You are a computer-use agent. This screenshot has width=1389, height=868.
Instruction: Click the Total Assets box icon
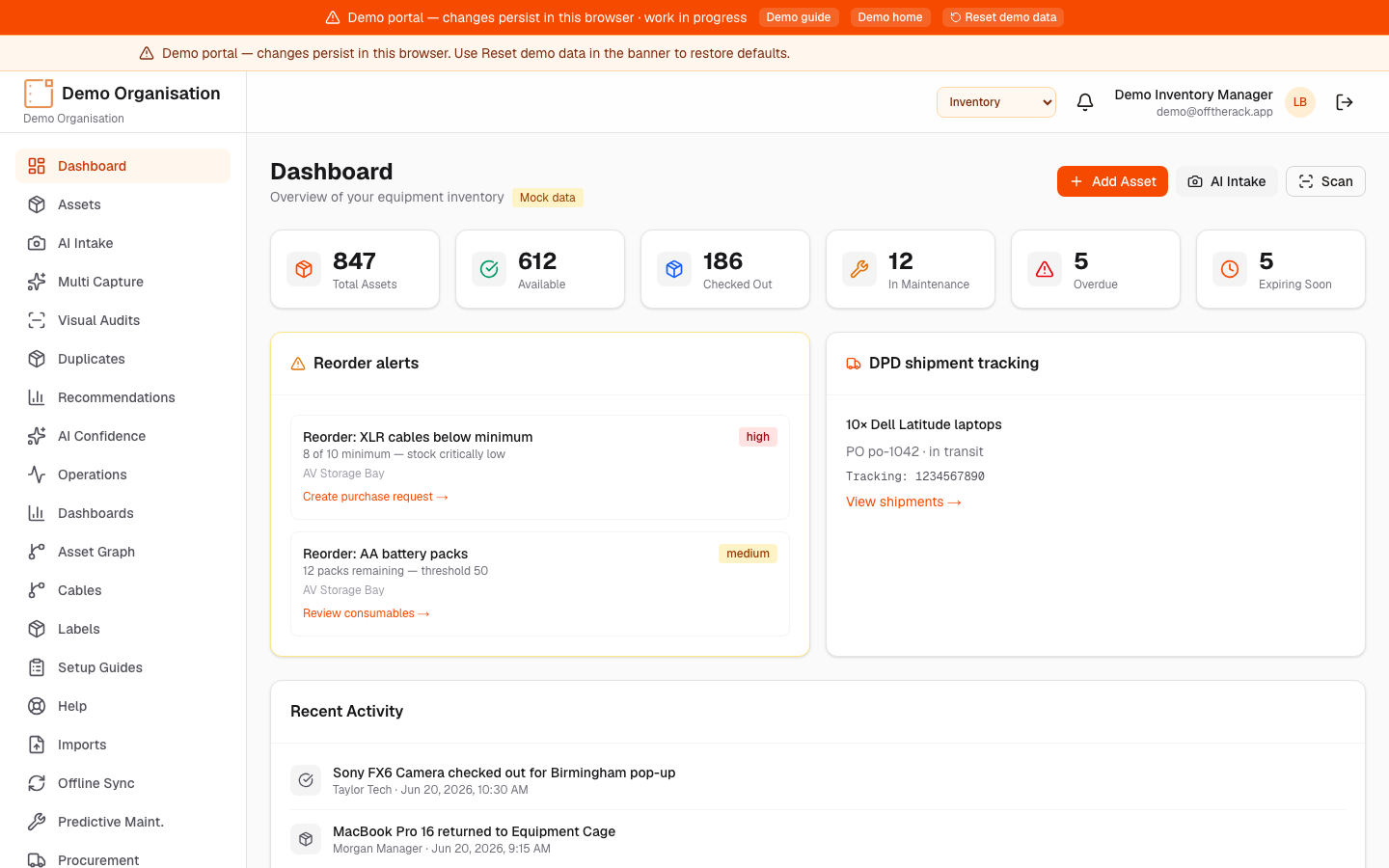point(304,269)
